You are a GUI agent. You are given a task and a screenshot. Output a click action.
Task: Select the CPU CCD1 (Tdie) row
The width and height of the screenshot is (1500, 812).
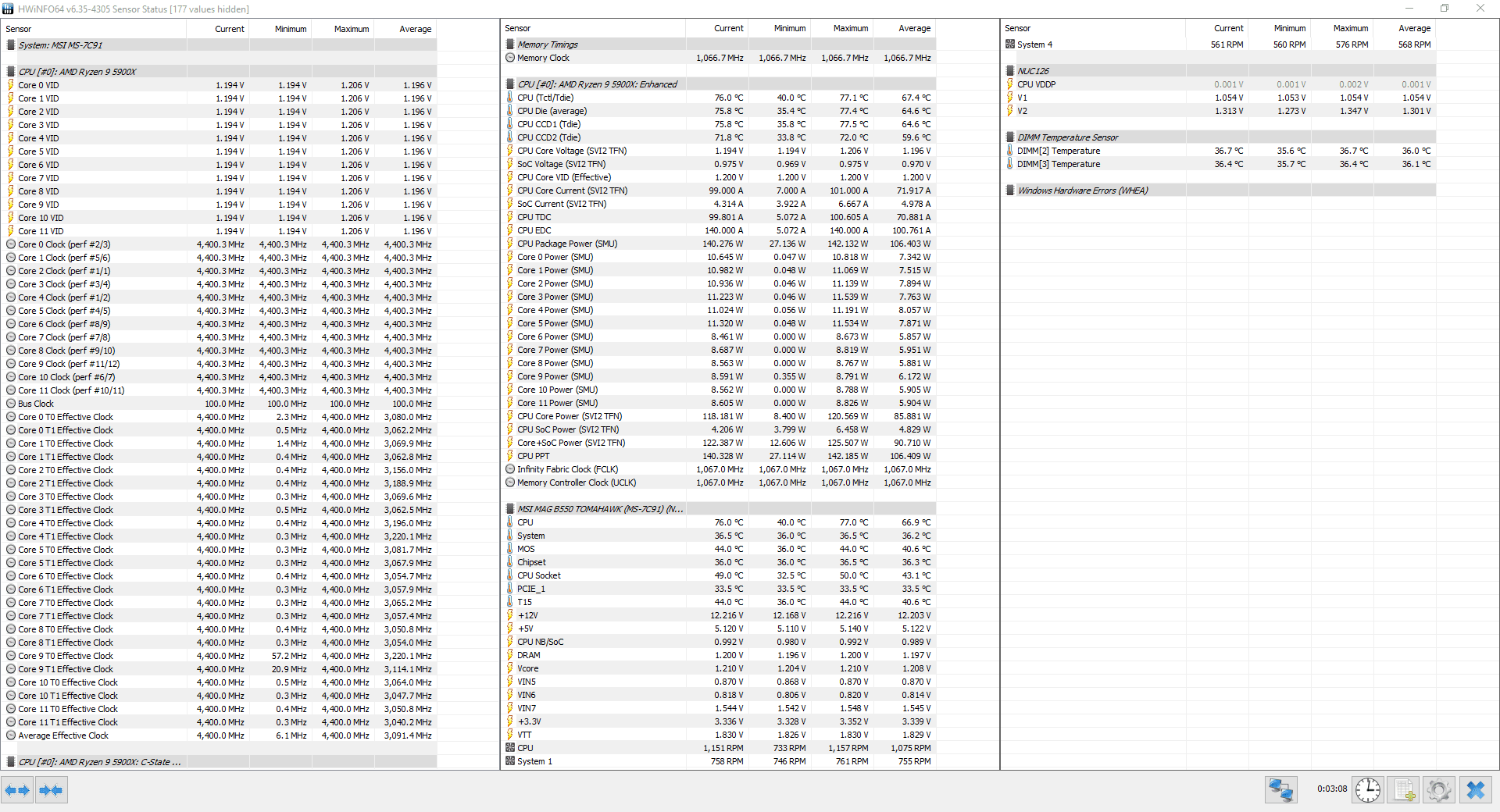tap(718, 124)
